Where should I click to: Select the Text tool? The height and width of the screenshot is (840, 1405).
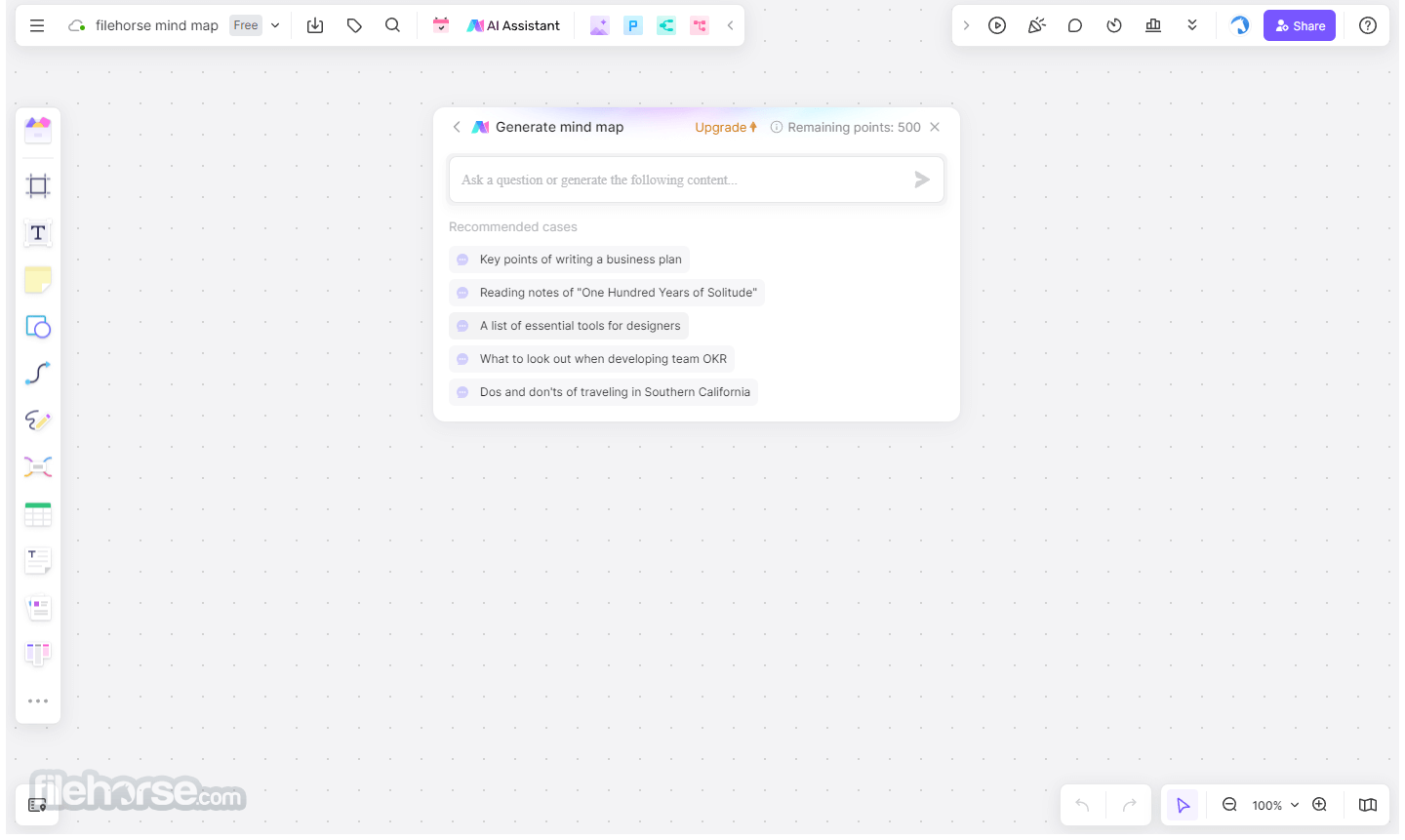(x=38, y=232)
